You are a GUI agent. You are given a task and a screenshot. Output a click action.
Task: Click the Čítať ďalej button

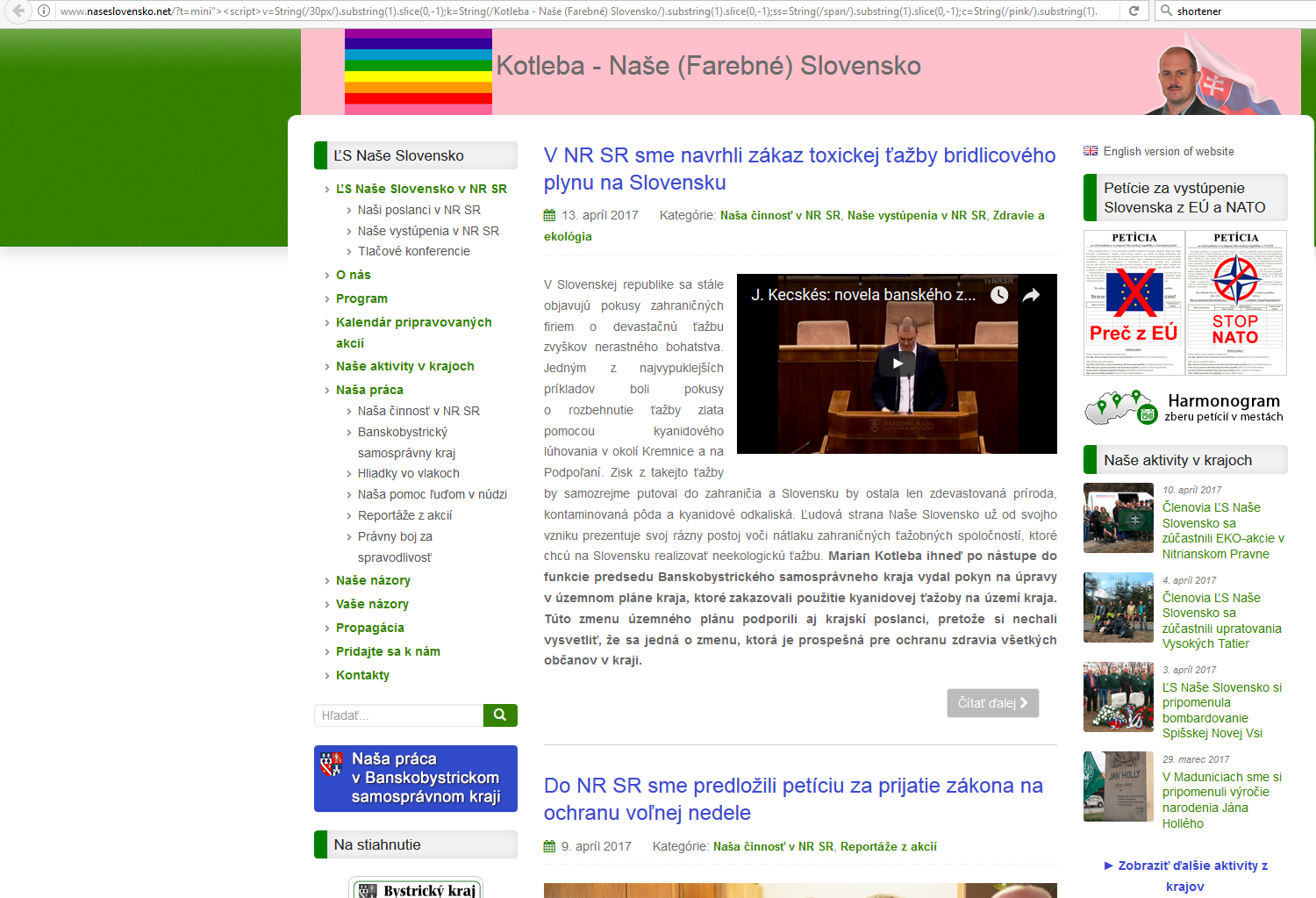click(993, 703)
